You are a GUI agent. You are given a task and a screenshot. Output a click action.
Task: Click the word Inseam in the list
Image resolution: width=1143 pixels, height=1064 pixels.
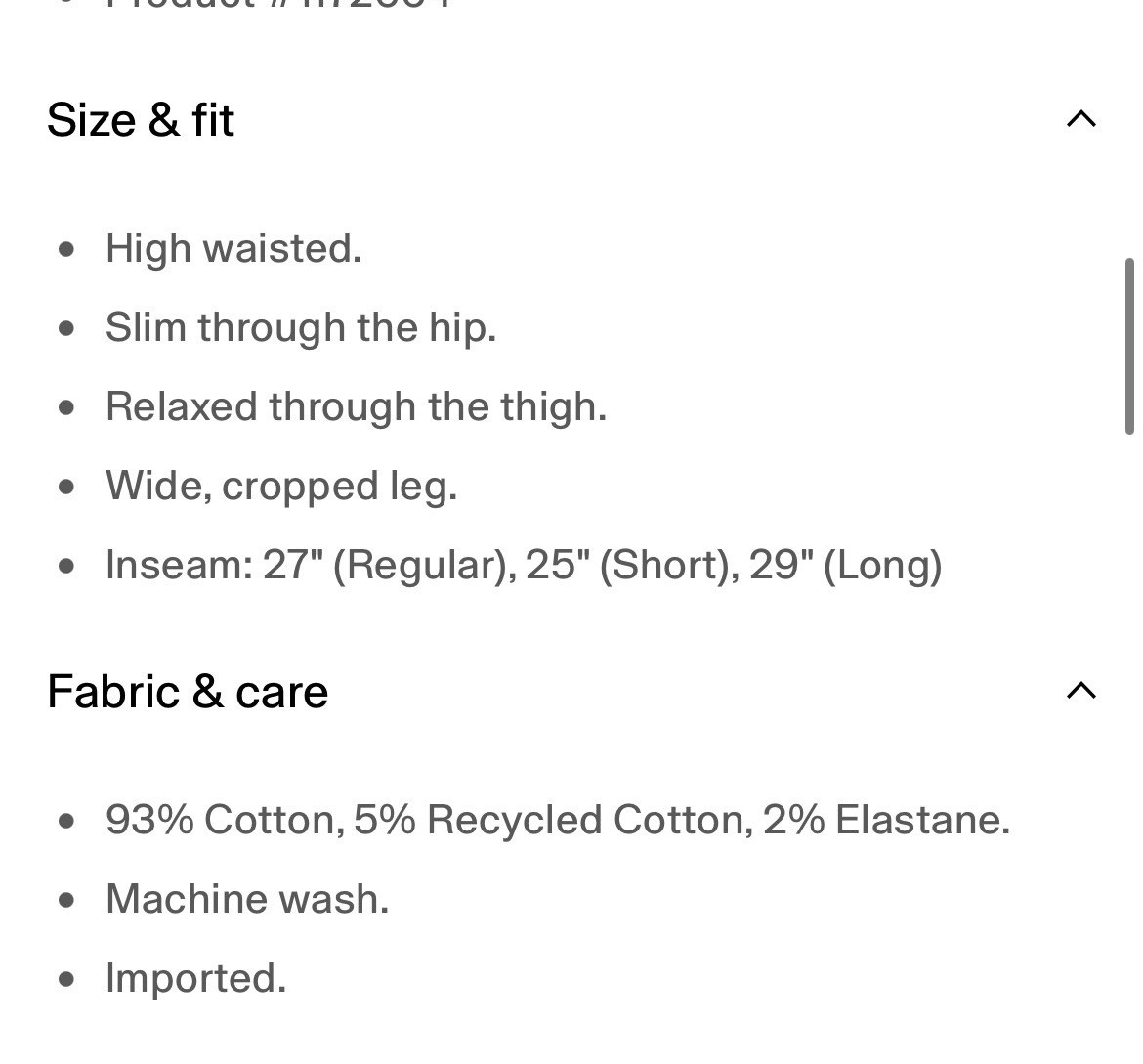click(x=180, y=565)
